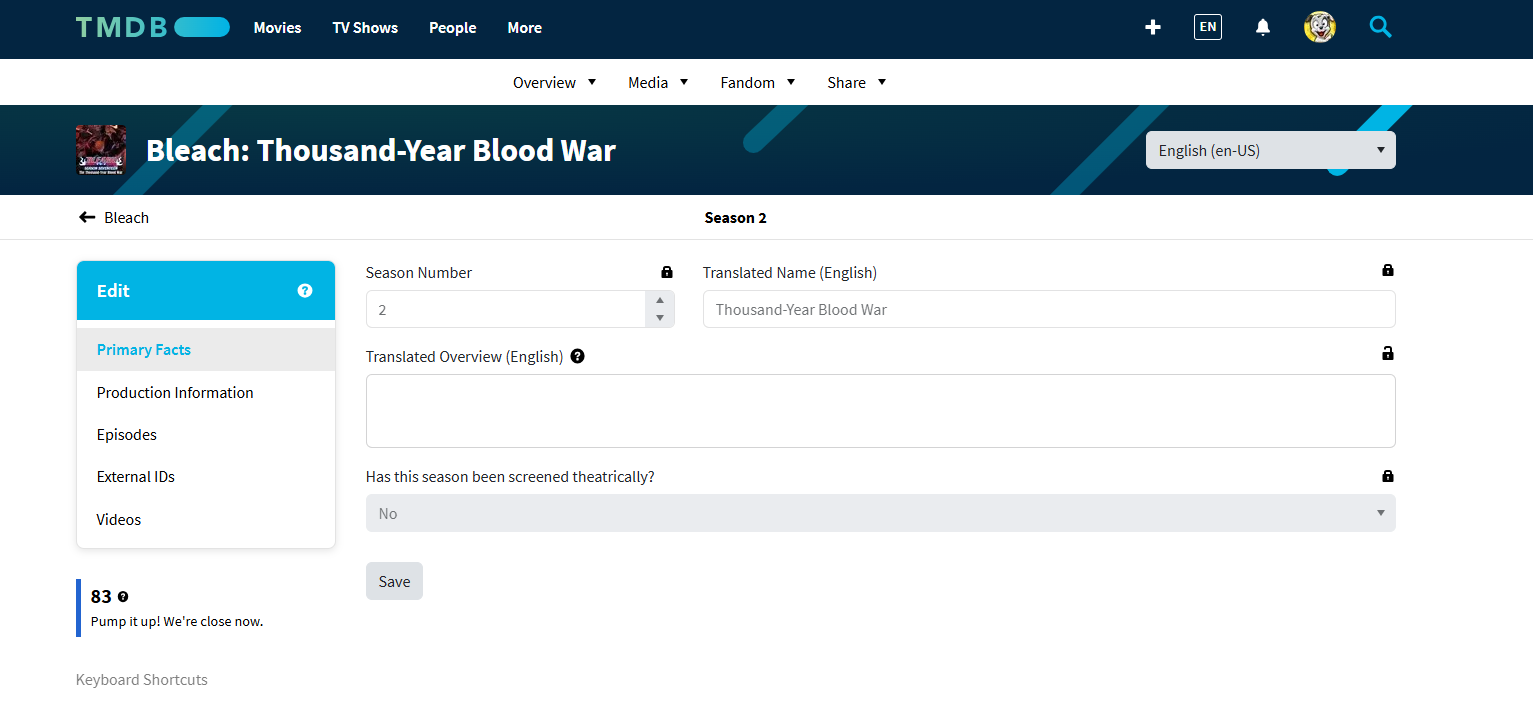Click the lock icon for Season Number

pos(667,272)
